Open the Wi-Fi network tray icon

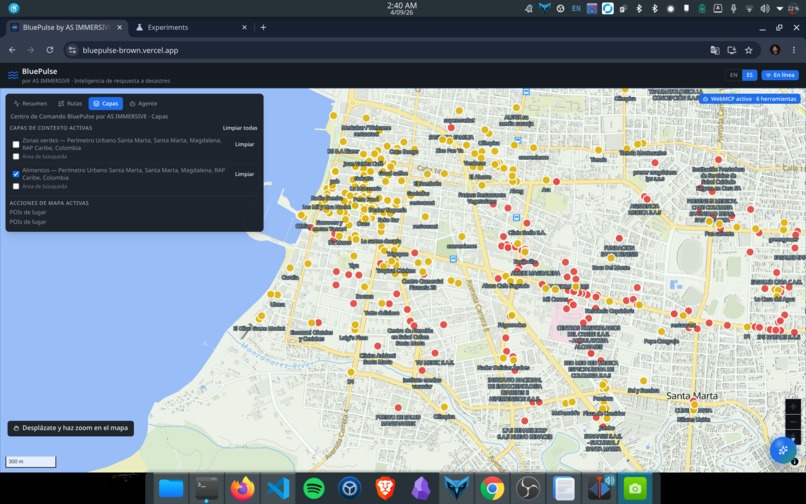pyautogui.click(x=749, y=8)
